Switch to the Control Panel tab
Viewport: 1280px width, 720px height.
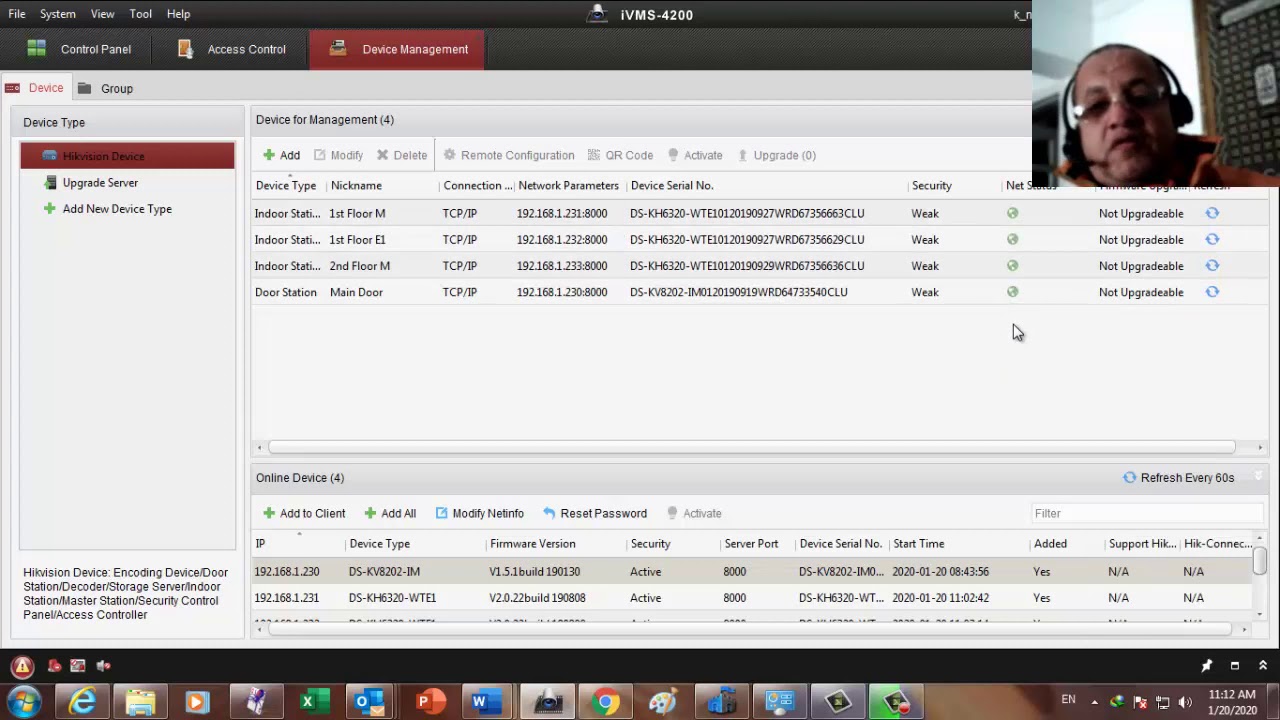pyautogui.click(x=80, y=49)
